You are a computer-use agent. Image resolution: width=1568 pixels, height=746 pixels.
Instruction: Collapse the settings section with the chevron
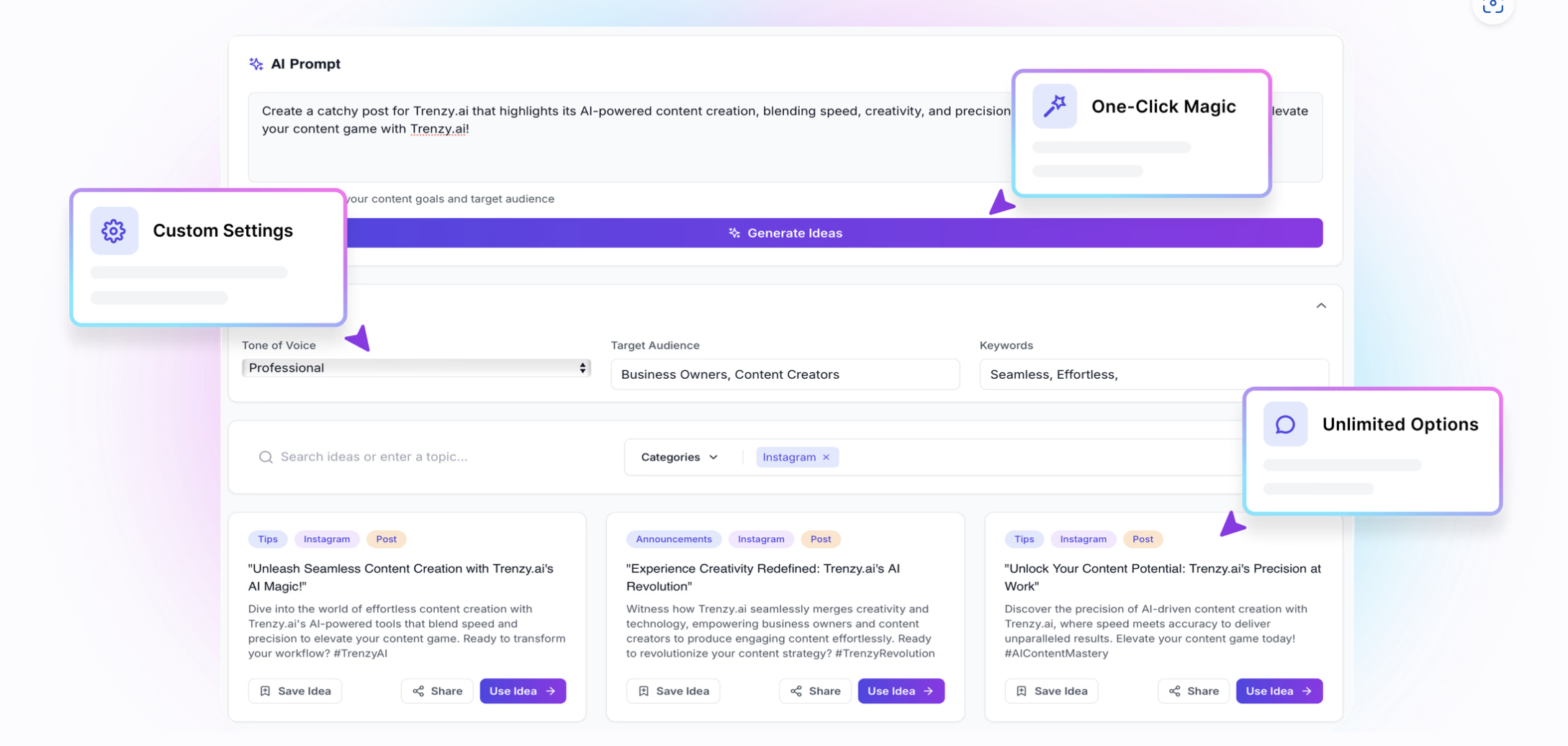pos(1321,306)
